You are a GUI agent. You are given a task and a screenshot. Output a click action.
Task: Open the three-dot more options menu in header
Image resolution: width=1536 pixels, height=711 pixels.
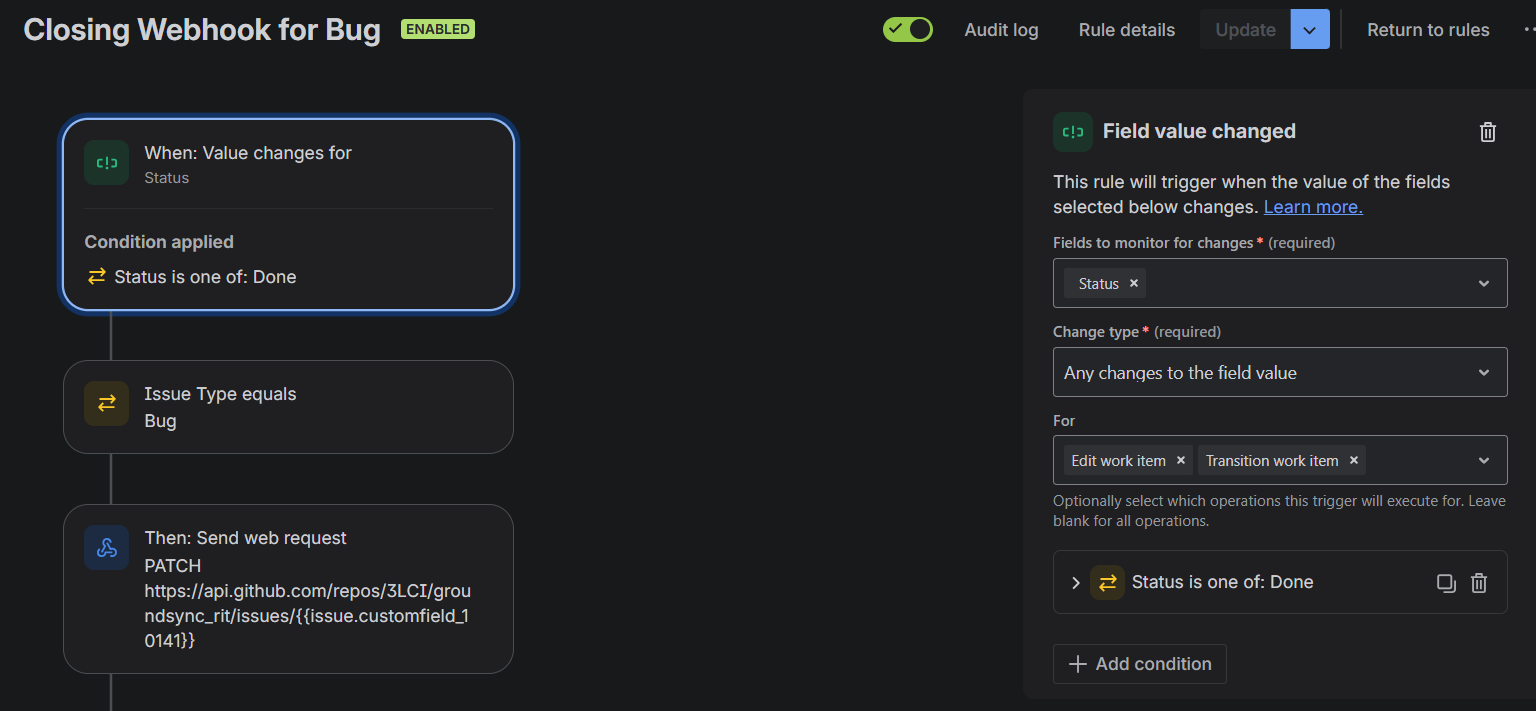pos(1528,30)
